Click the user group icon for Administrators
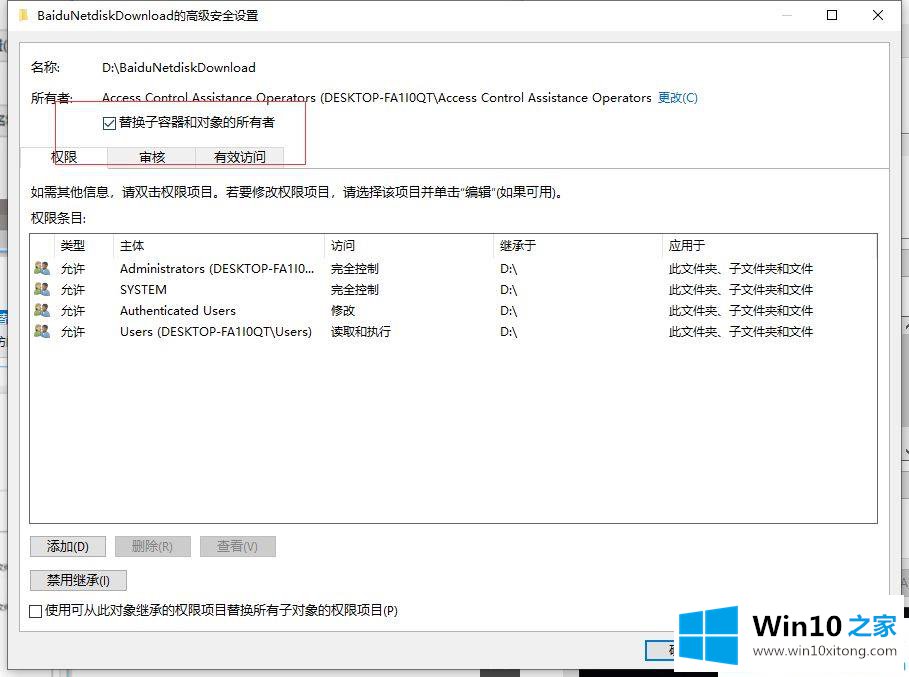Screen dimensions: 909x677 pyautogui.click(x=42, y=268)
